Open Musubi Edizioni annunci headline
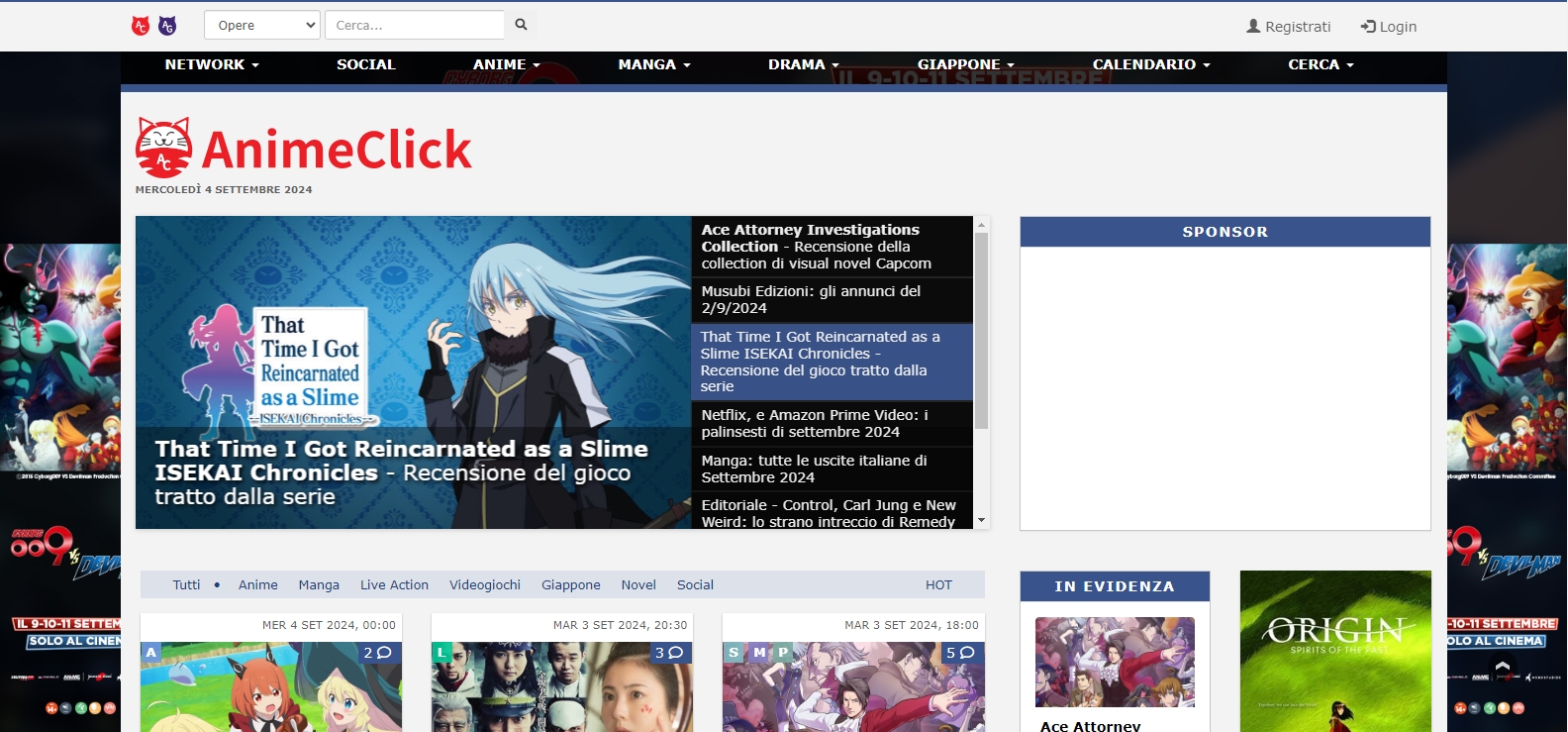This screenshot has width=1568, height=732. (832, 300)
